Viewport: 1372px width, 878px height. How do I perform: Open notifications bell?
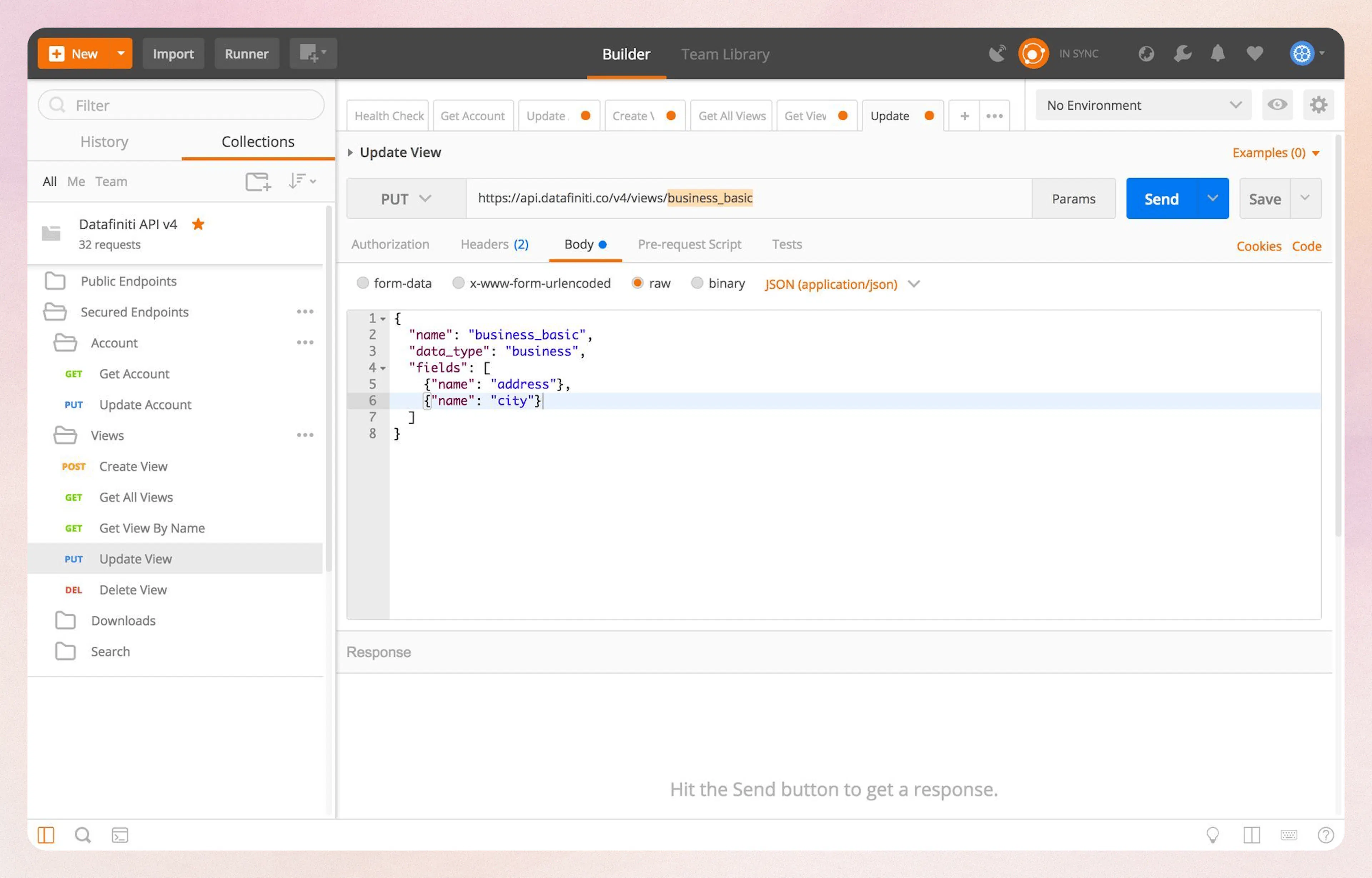(1217, 53)
